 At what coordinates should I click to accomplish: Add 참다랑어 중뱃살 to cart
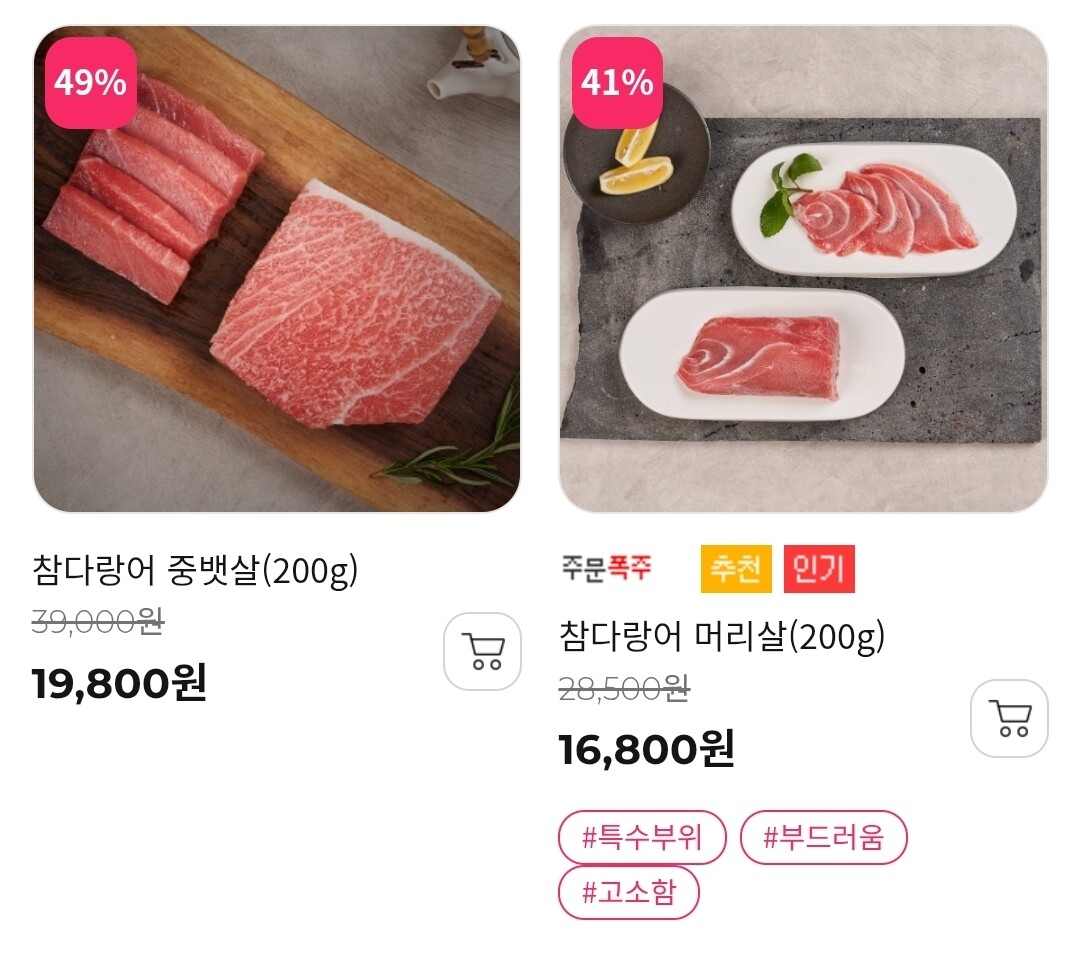482,651
